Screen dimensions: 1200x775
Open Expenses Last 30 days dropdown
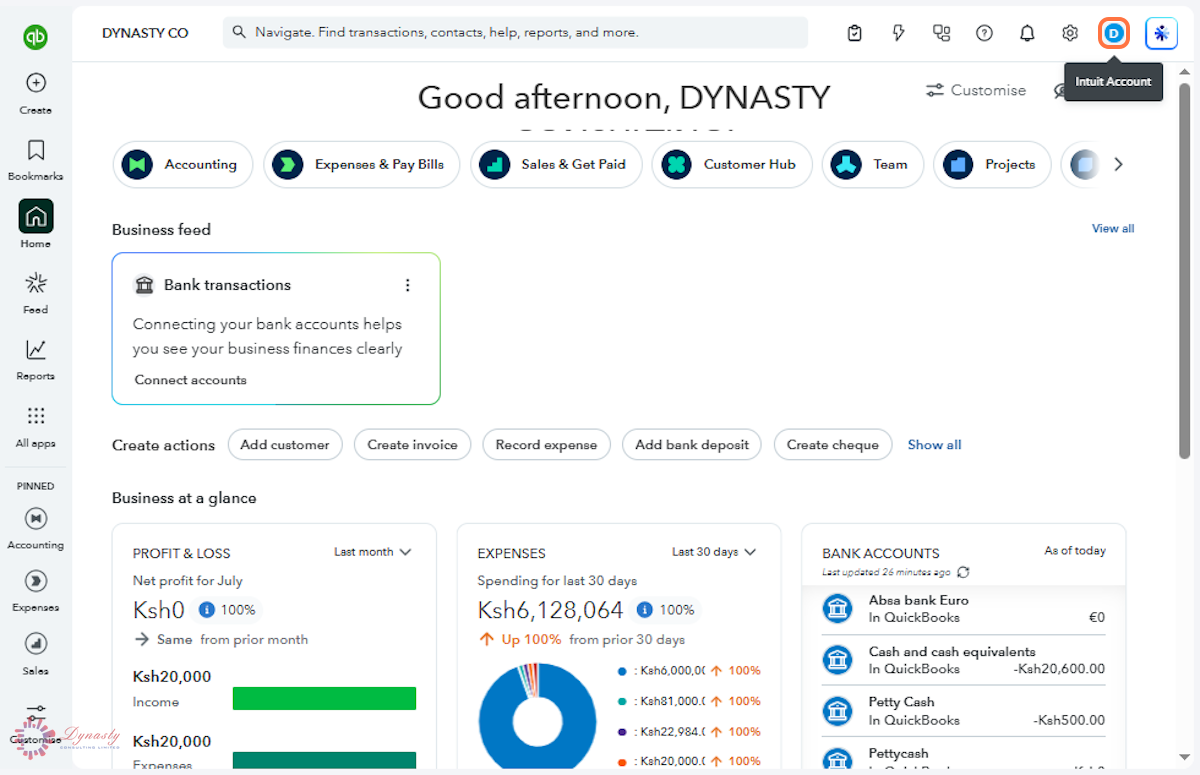click(714, 552)
